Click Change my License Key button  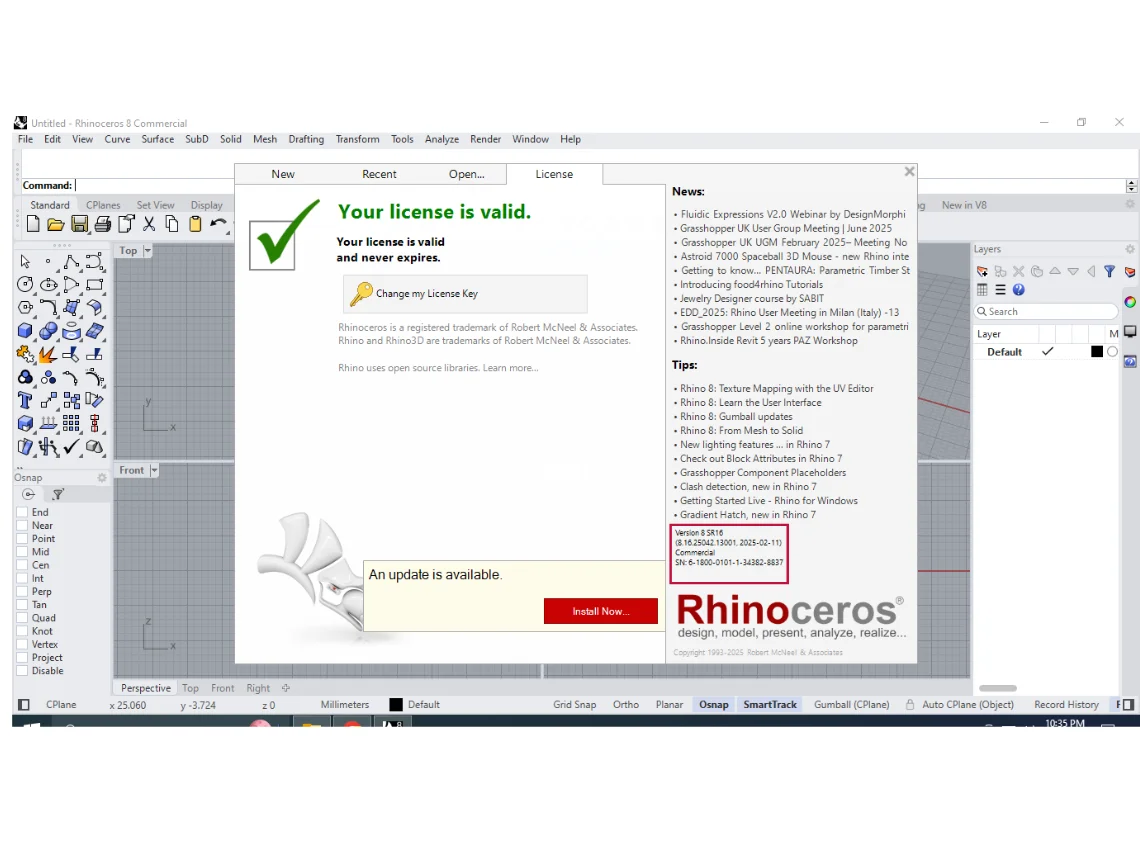click(x=465, y=294)
